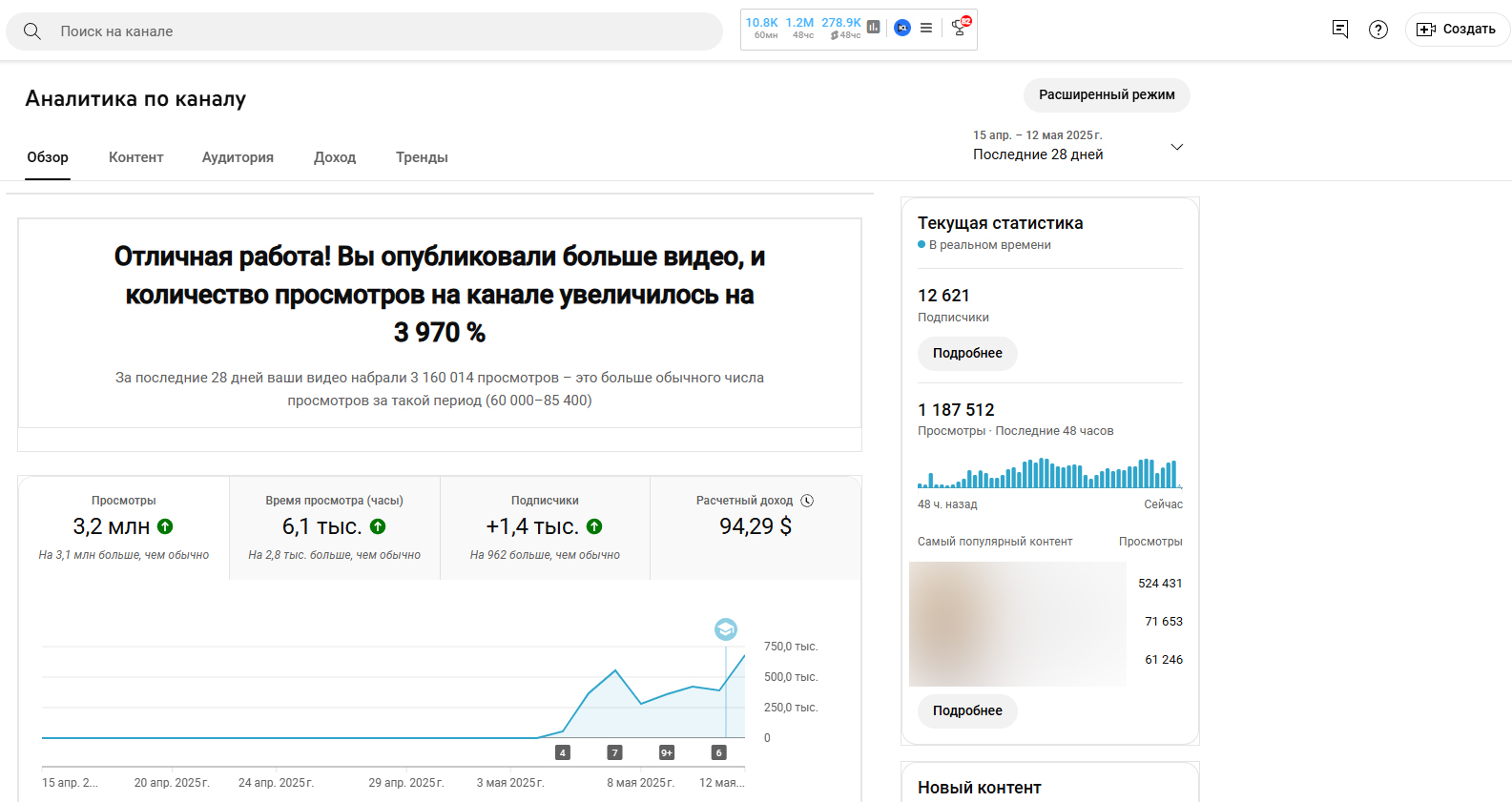Click the search magnifier icon
Viewport: 1512px width, 802px height.
point(32,31)
